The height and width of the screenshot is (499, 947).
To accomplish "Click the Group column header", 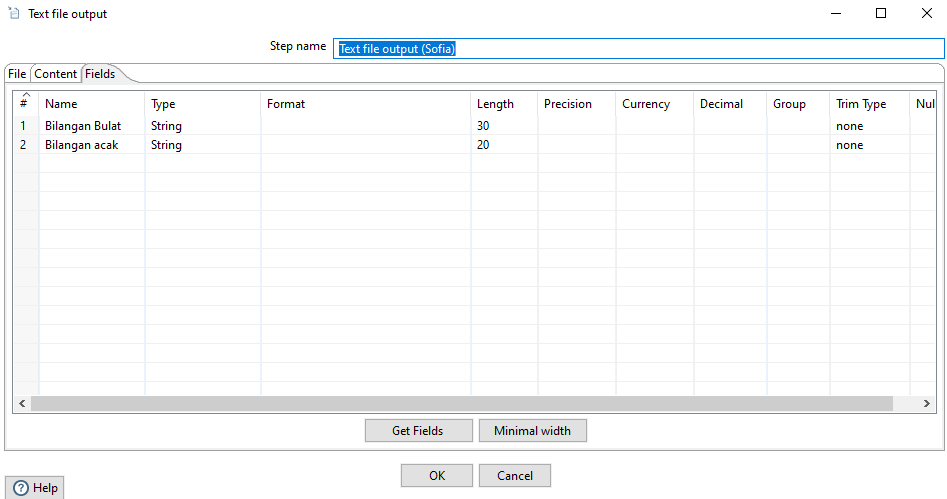I will pyautogui.click(x=798, y=104).
